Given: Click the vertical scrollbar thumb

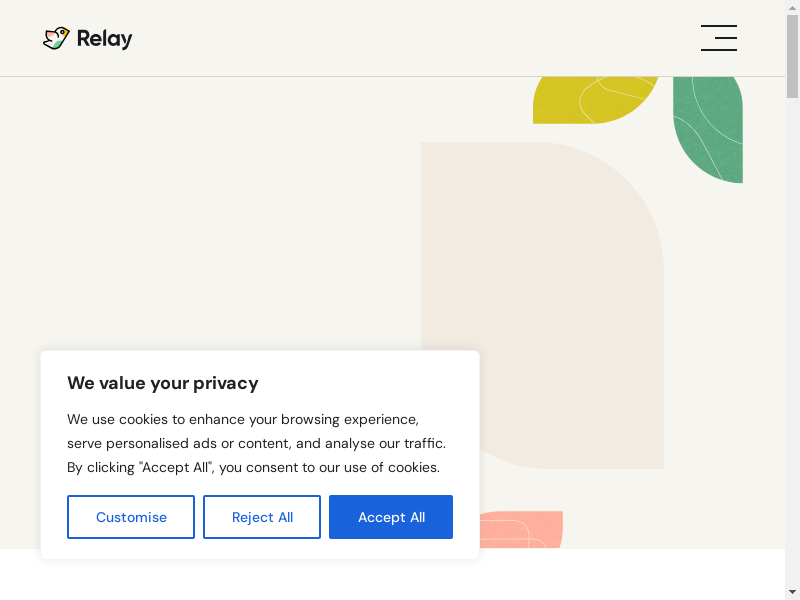Looking at the screenshot, I should [x=792, y=58].
